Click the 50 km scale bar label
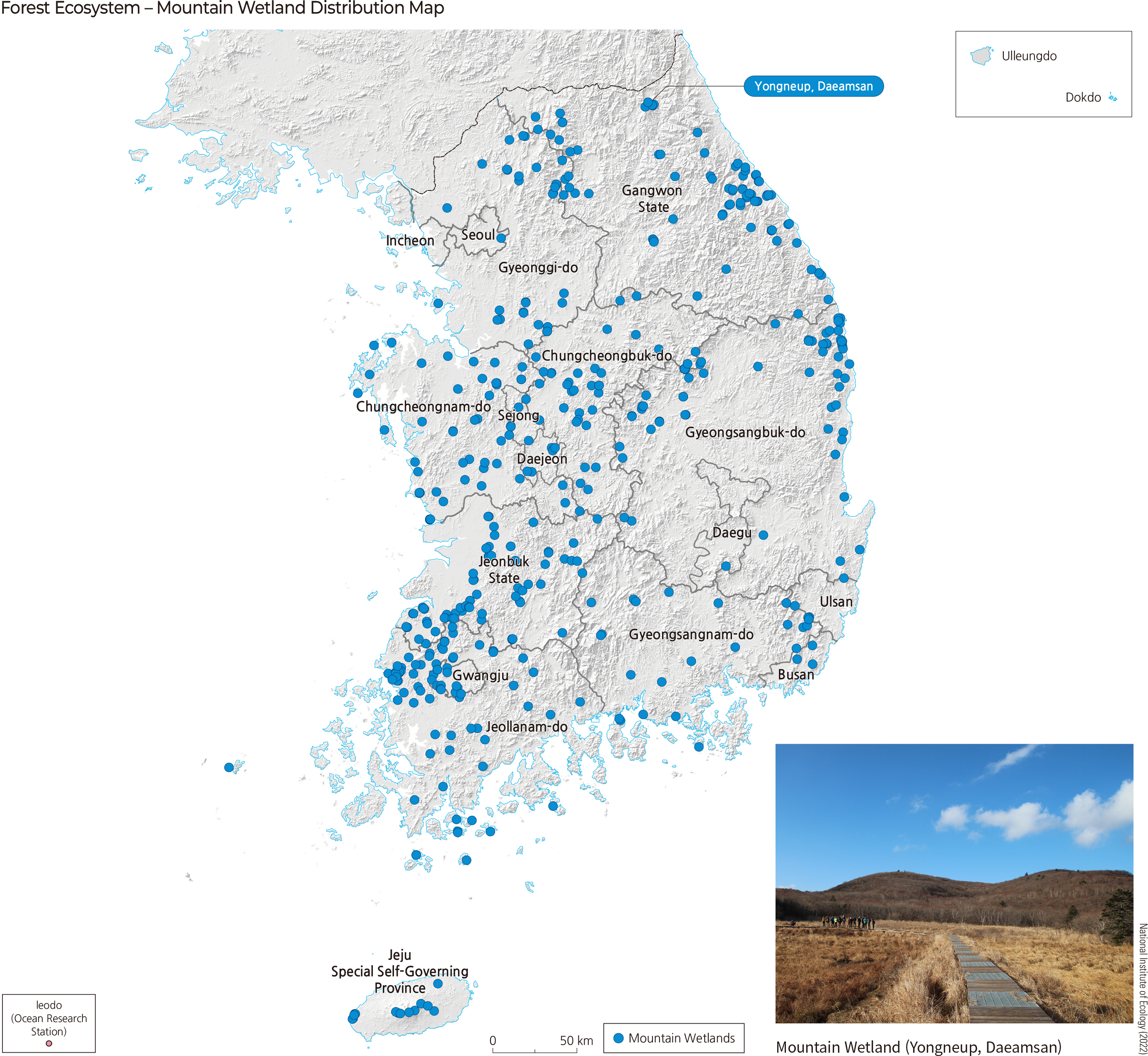1148x1056 pixels. (576, 1041)
